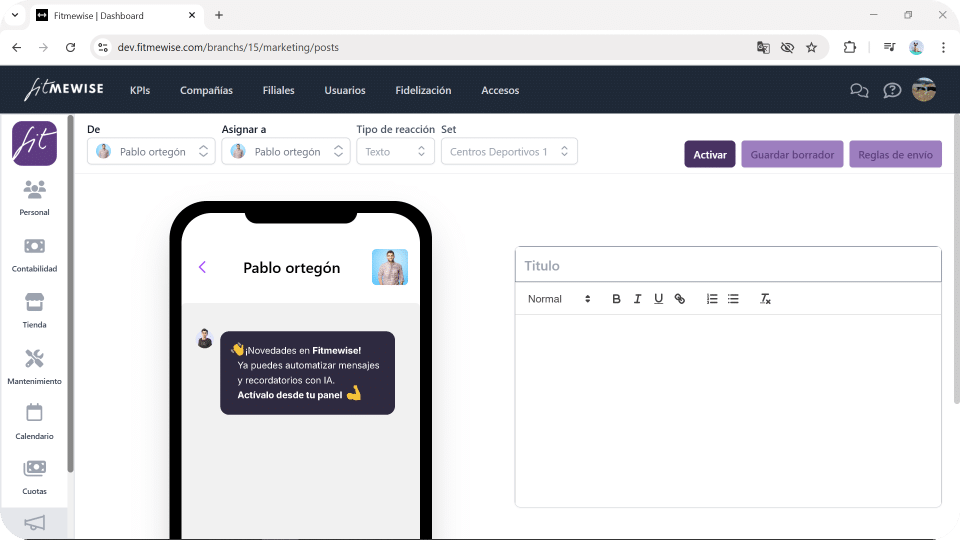This screenshot has height=540, width=960.
Task: Click Pablo ortegón's photo in the phone preview
Action: [390, 267]
